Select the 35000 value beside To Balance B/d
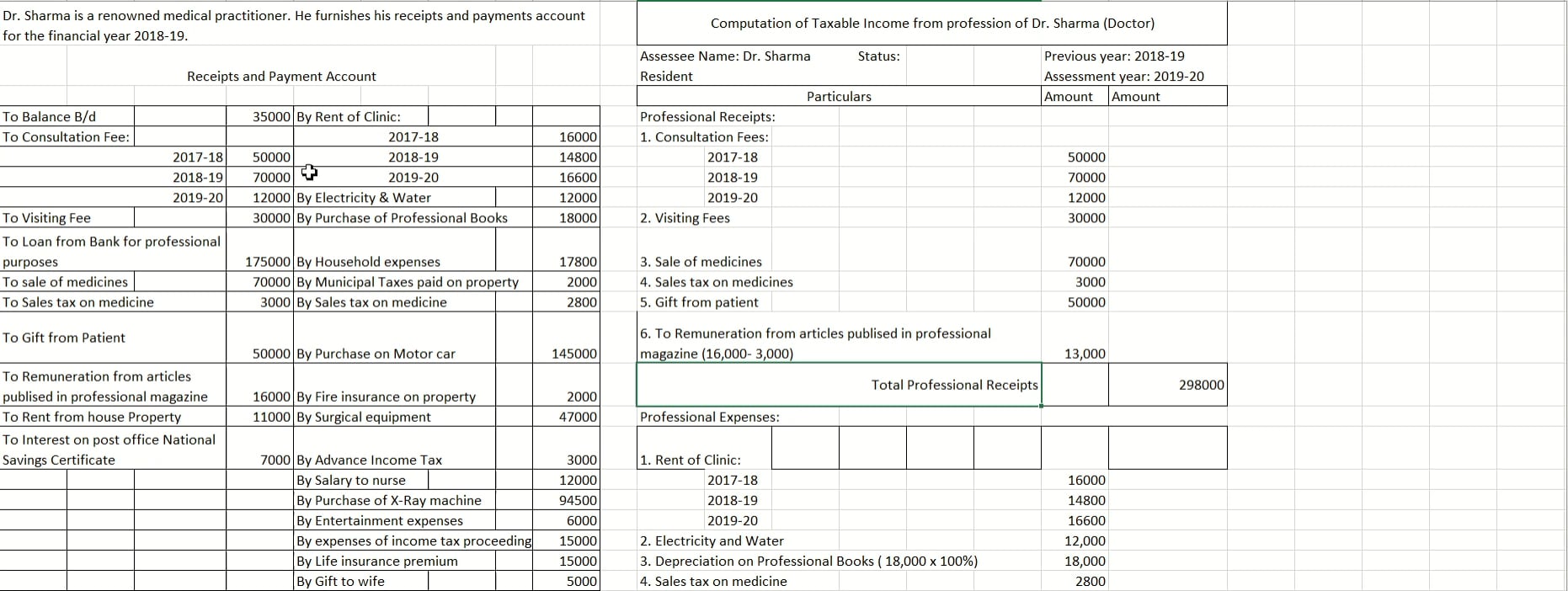1568x591 pixels. 272,117
